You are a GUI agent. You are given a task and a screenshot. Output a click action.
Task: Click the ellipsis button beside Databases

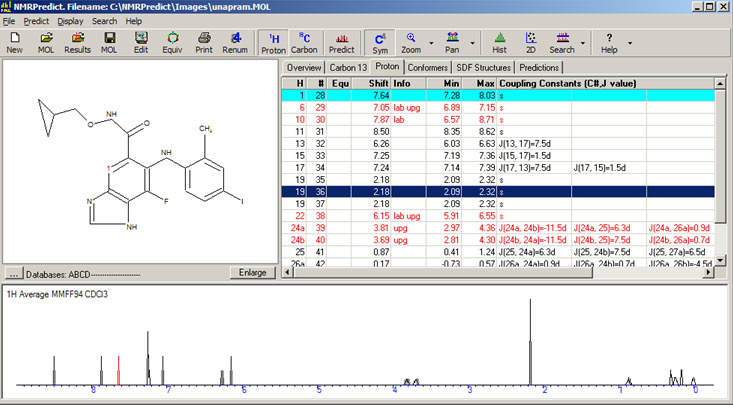(14, 273)
